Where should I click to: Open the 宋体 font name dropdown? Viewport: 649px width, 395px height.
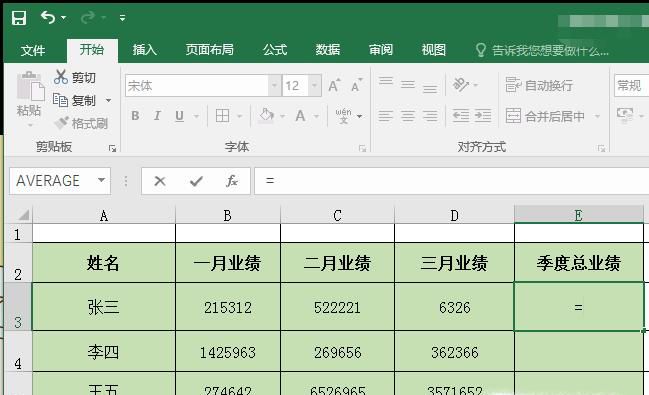tap(274, 86)
